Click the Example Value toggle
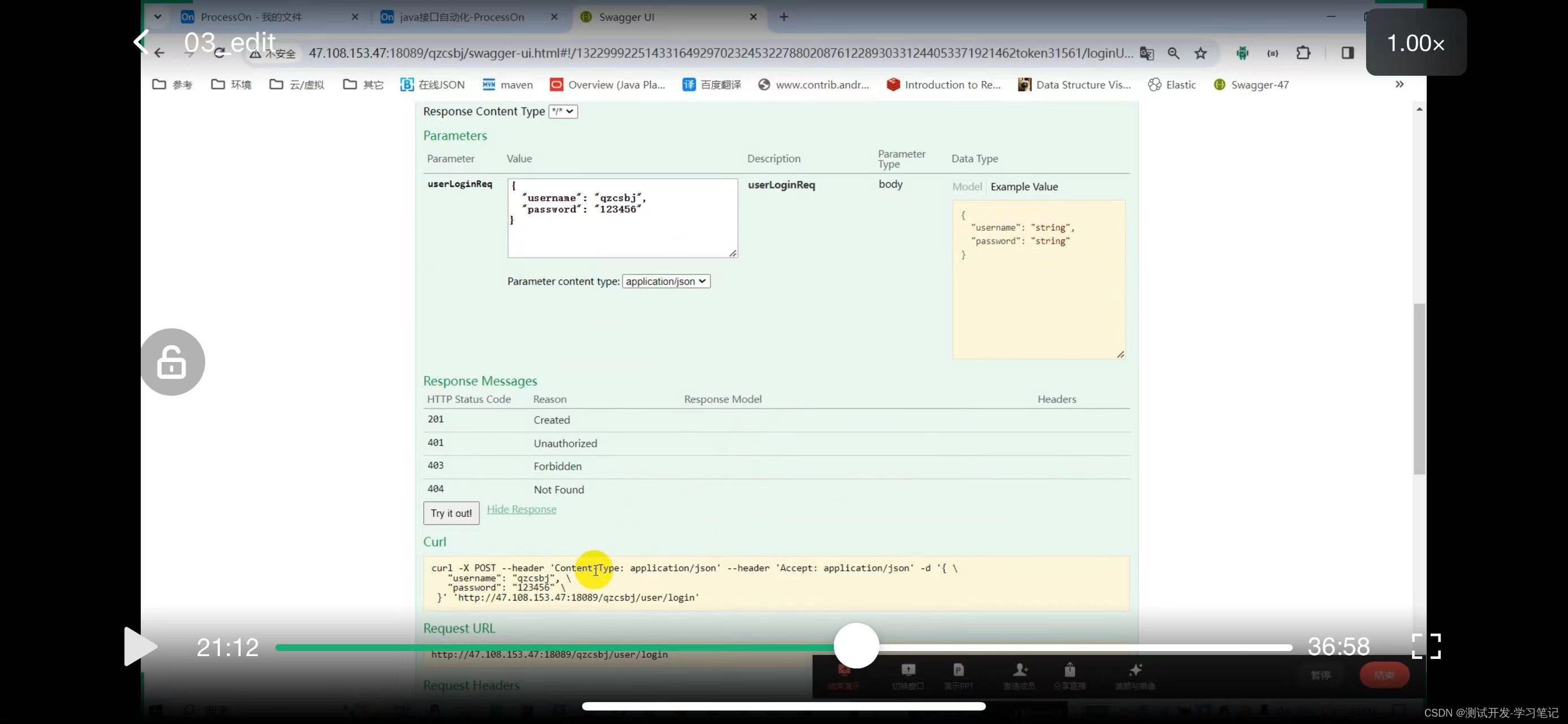Viewport: 1568px width, 724px height. pyautogui.click(x=1024, y=186)
